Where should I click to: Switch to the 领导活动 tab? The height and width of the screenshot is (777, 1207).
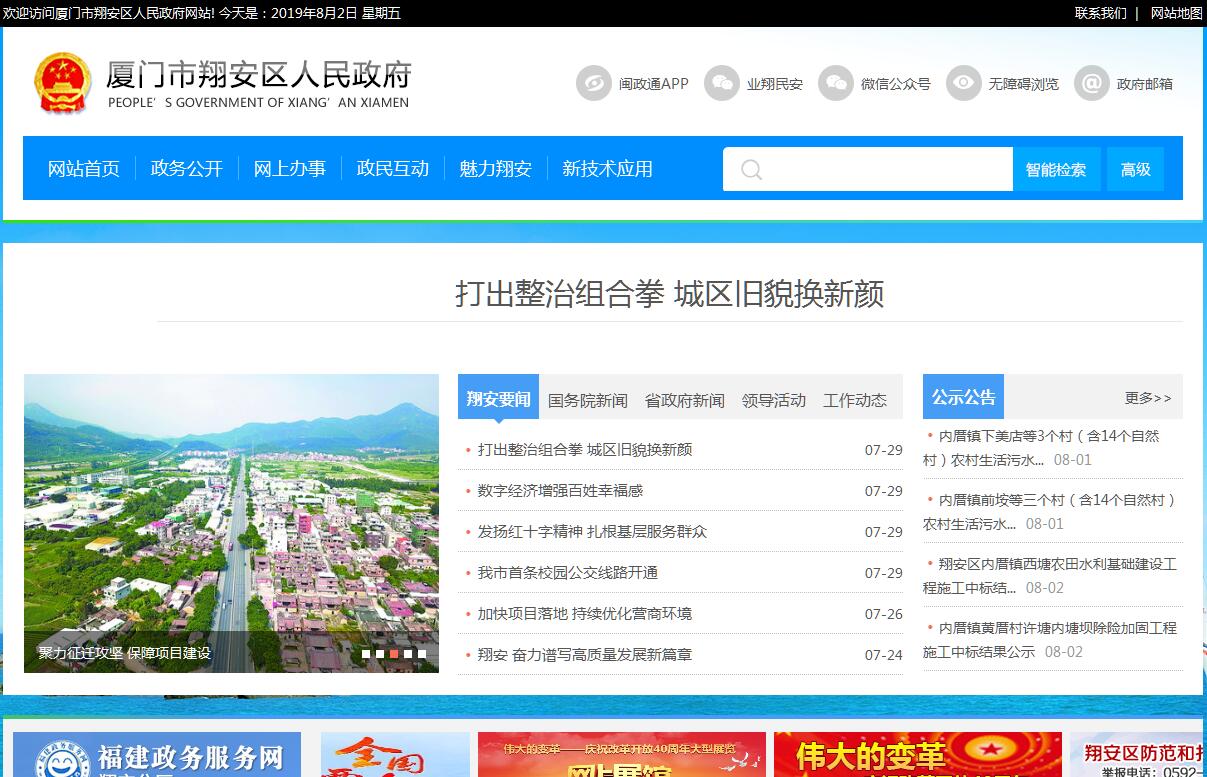click(x=773, y=400)
